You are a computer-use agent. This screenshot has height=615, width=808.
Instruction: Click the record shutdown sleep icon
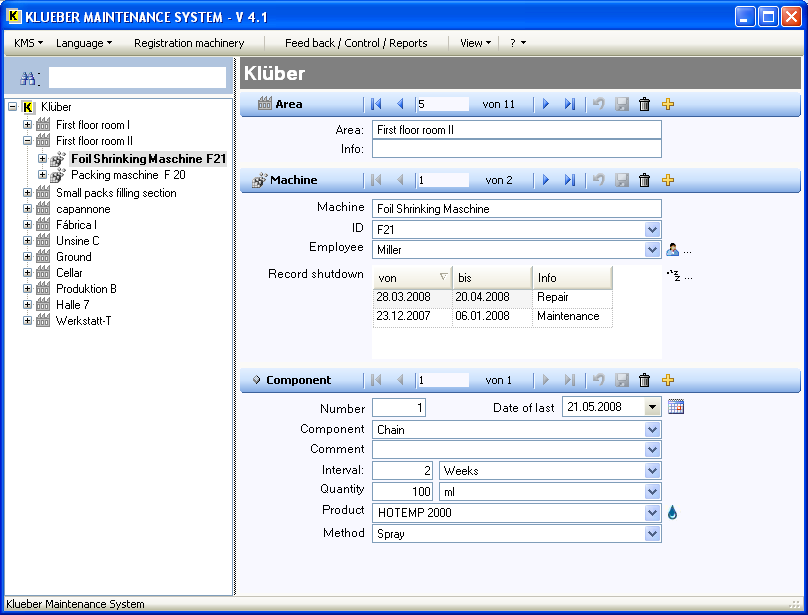(x=674, y=276)
